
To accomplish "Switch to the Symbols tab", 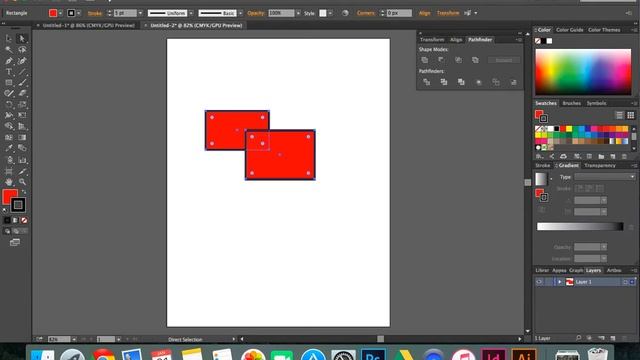I will coord(596,103).
